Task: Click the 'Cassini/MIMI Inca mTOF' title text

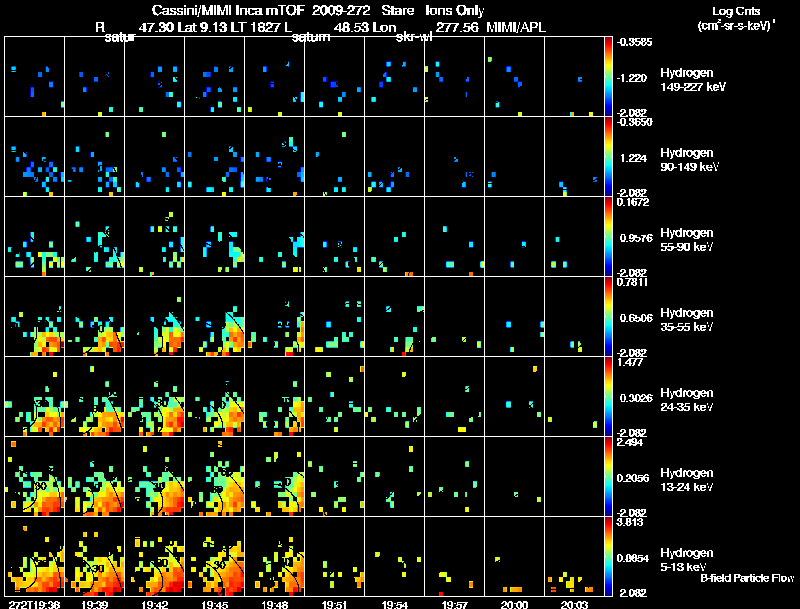Action: click(x=228, y=10)
